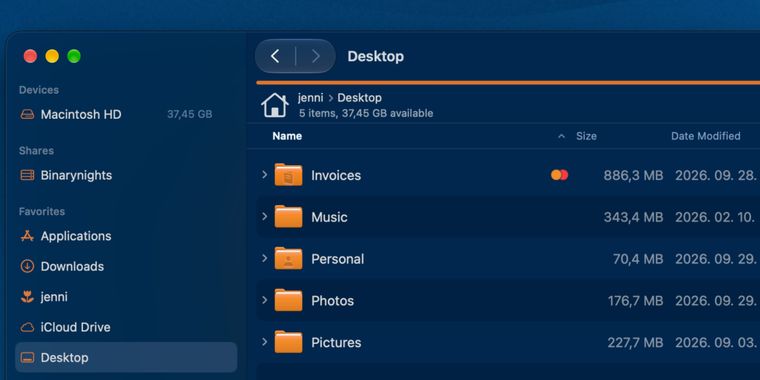Image resolution: width=760 pixels, height=380 pixels.
Task: Click the Personal folder icon
Action: click(x=288, y=259)
